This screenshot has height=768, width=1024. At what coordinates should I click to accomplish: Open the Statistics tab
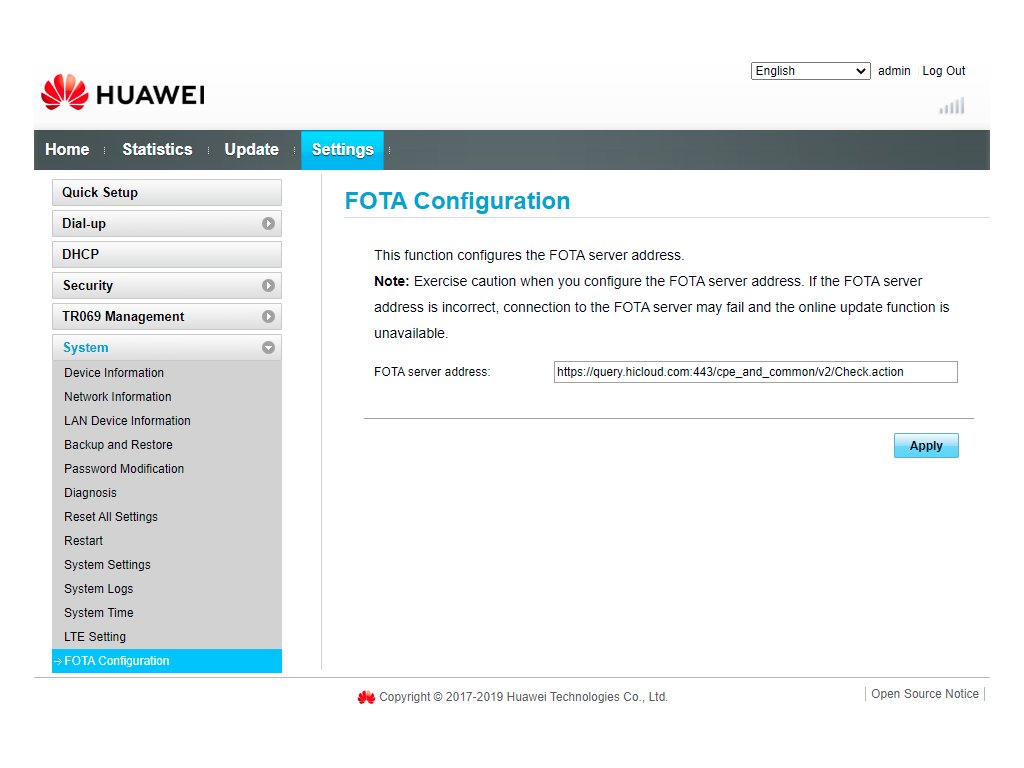[x=157, y=150]
